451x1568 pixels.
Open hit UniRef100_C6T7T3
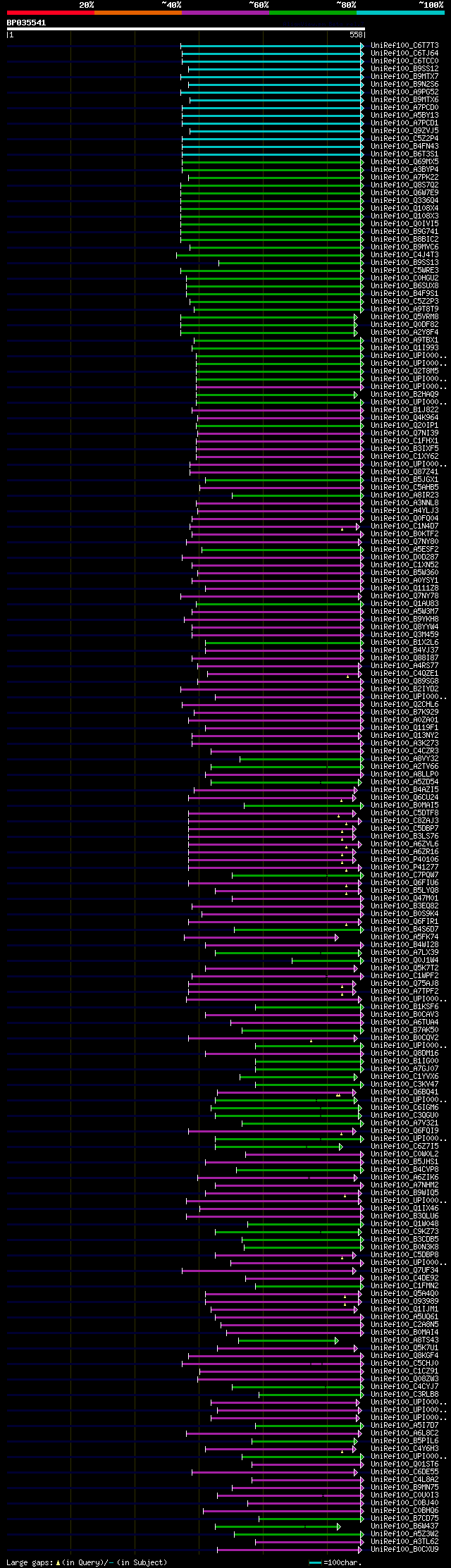(404, 45)
